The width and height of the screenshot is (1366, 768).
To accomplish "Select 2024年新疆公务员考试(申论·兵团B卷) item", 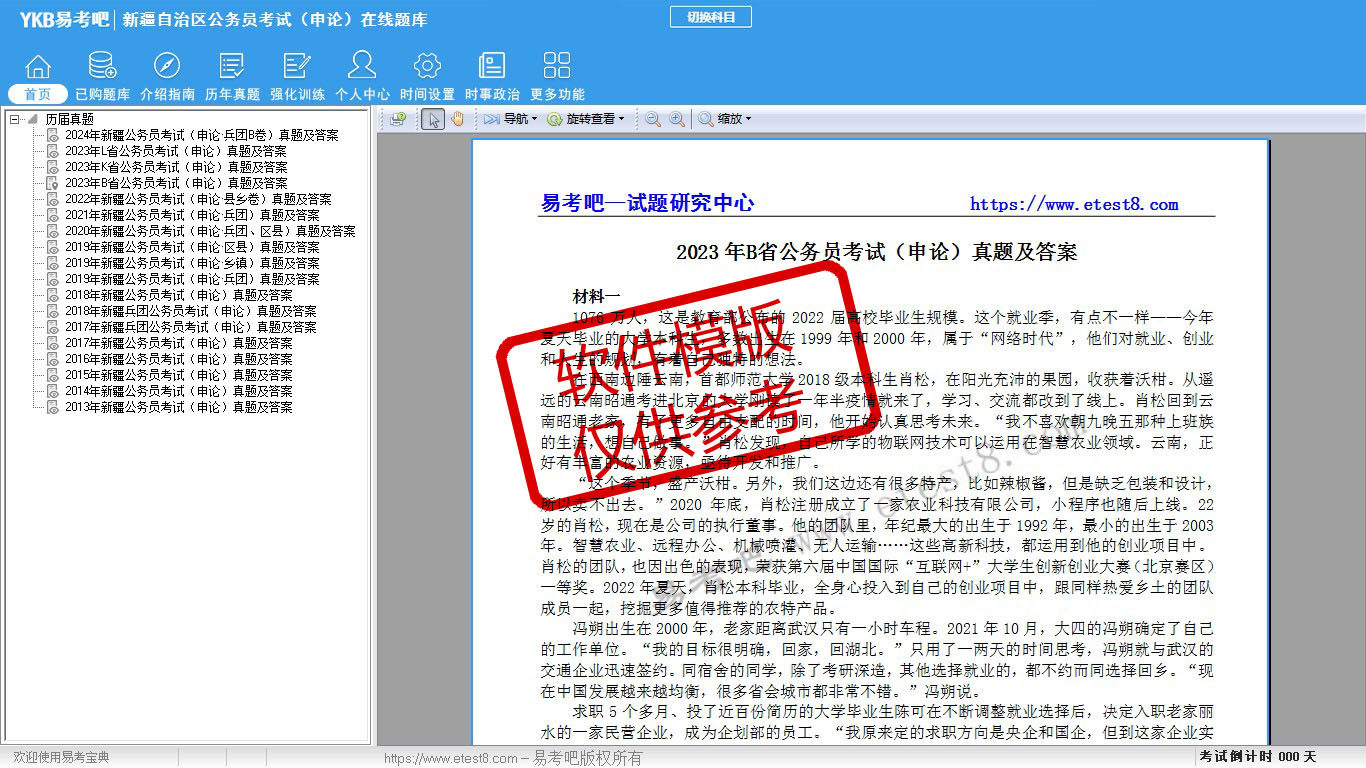I will pos(201,135).
